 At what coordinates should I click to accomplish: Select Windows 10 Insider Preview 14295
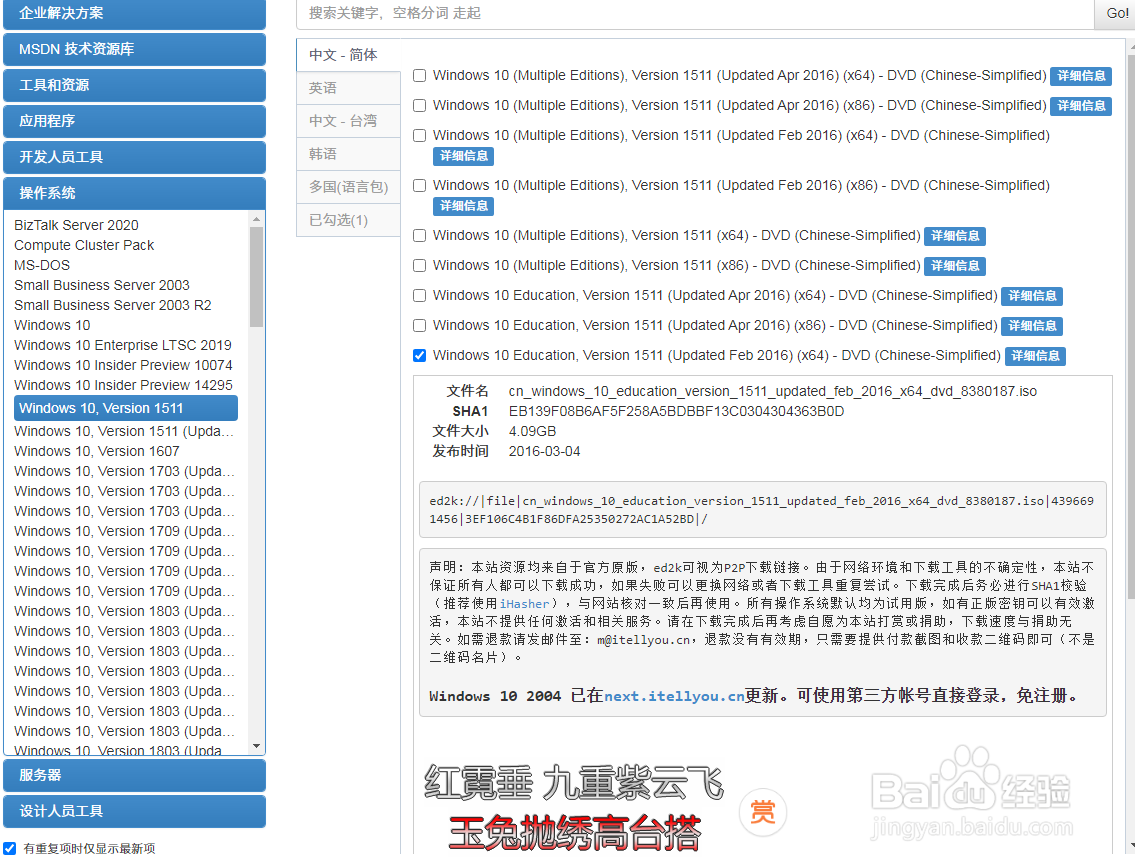click(123, 386)
